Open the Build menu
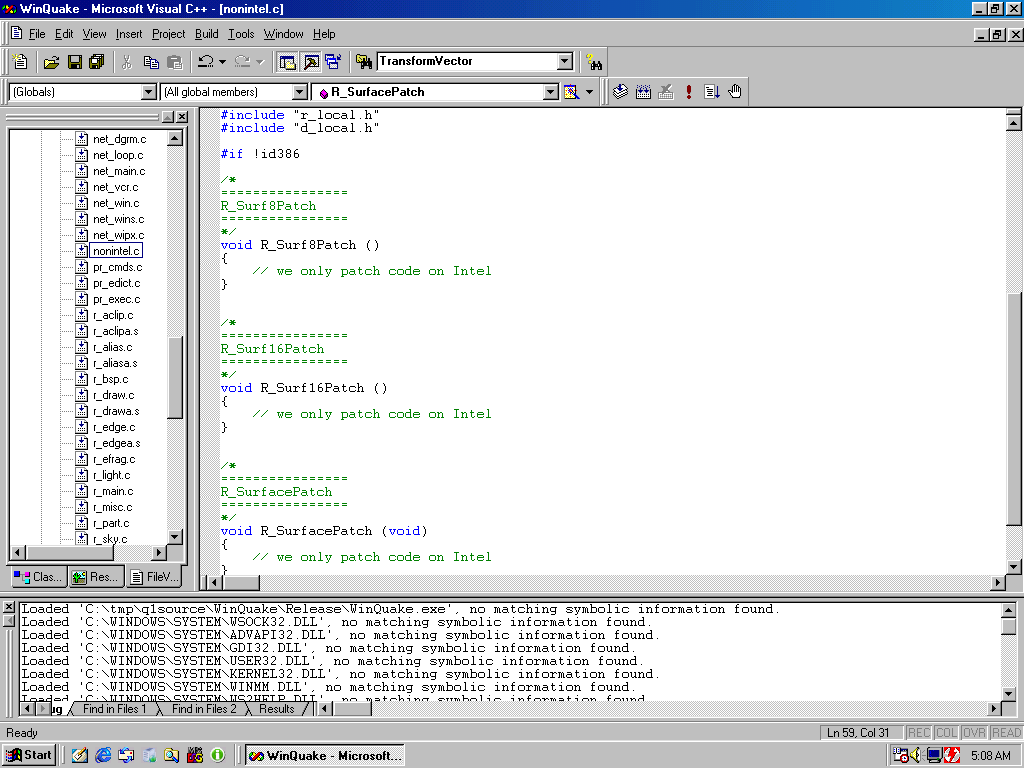 tap(206, 34)
